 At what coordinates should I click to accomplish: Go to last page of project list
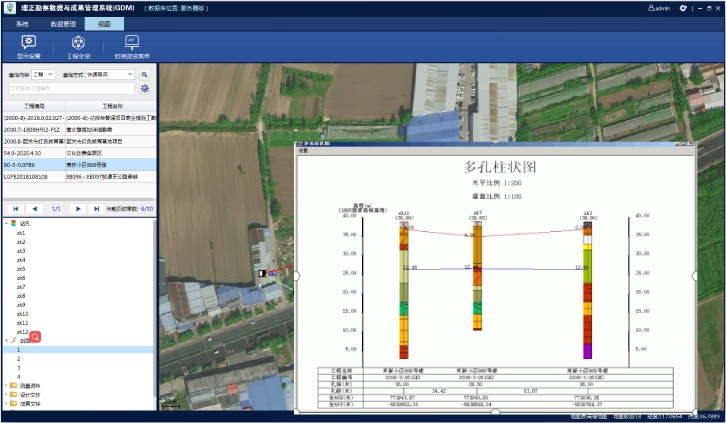pyautogui.click(x=96, y=209)
